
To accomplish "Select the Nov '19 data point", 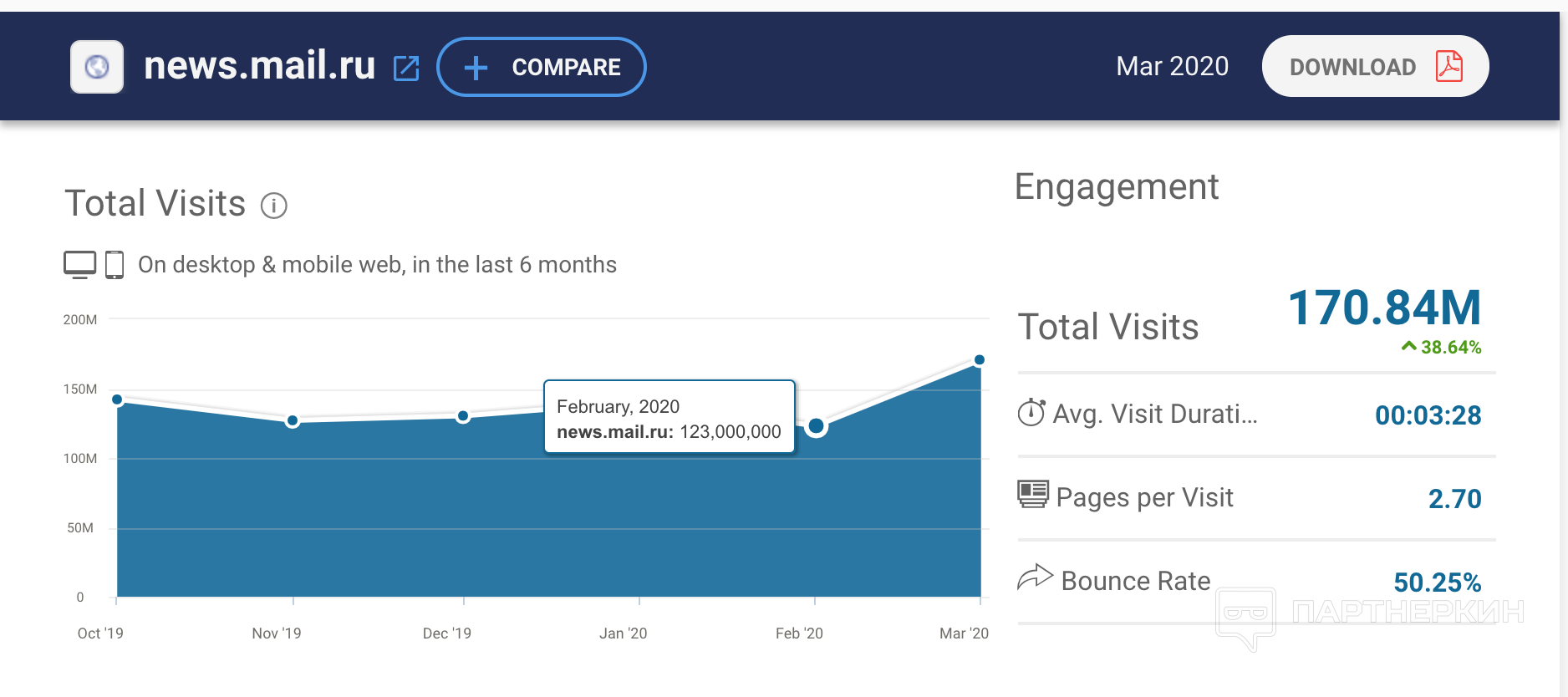I will (293, 420).
